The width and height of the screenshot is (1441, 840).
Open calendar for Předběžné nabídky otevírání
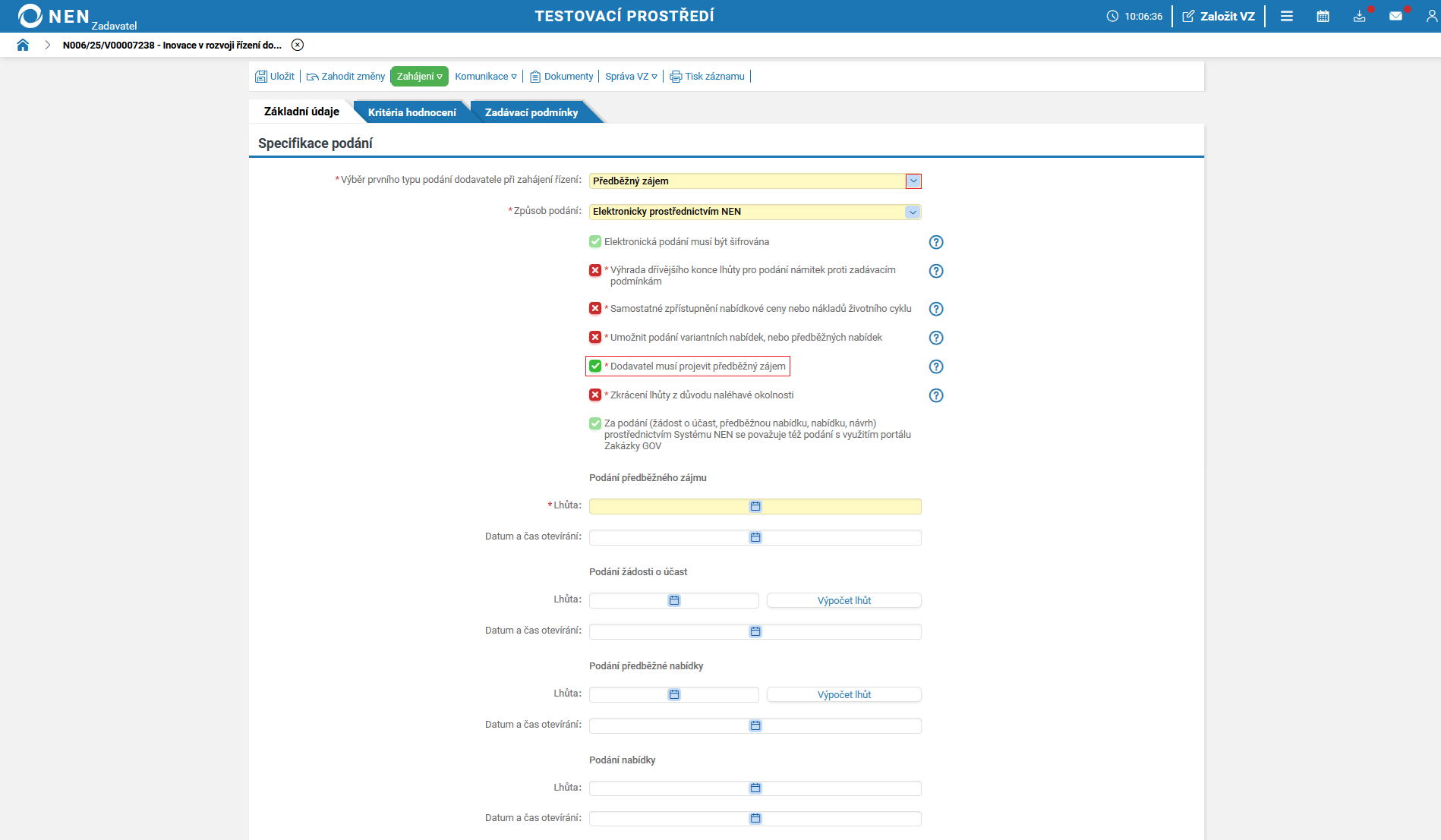[755, 725]
